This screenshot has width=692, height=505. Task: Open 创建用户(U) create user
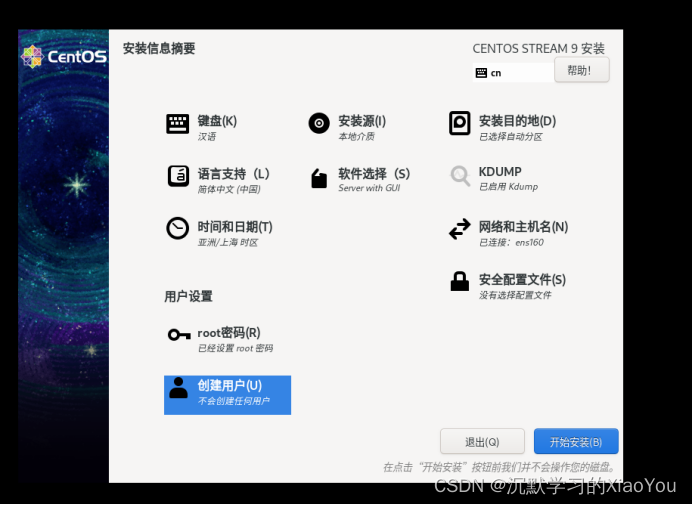point(229,385)
